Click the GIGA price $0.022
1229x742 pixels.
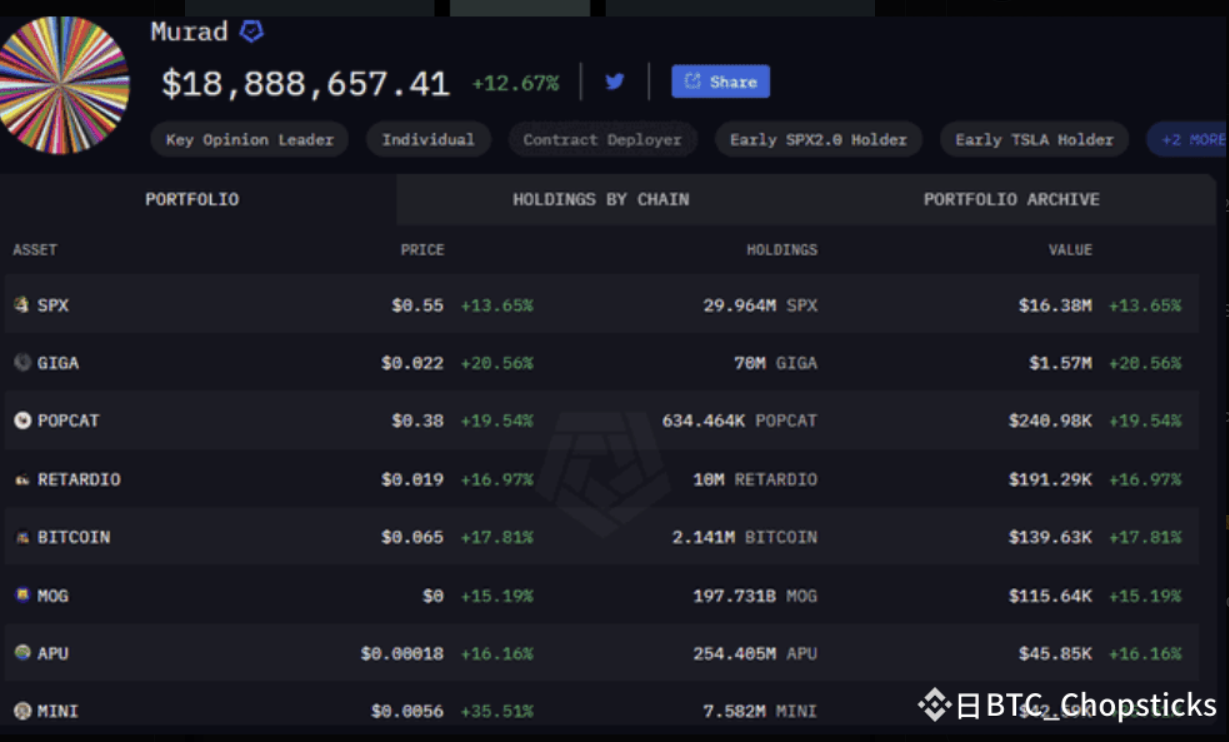412,363
